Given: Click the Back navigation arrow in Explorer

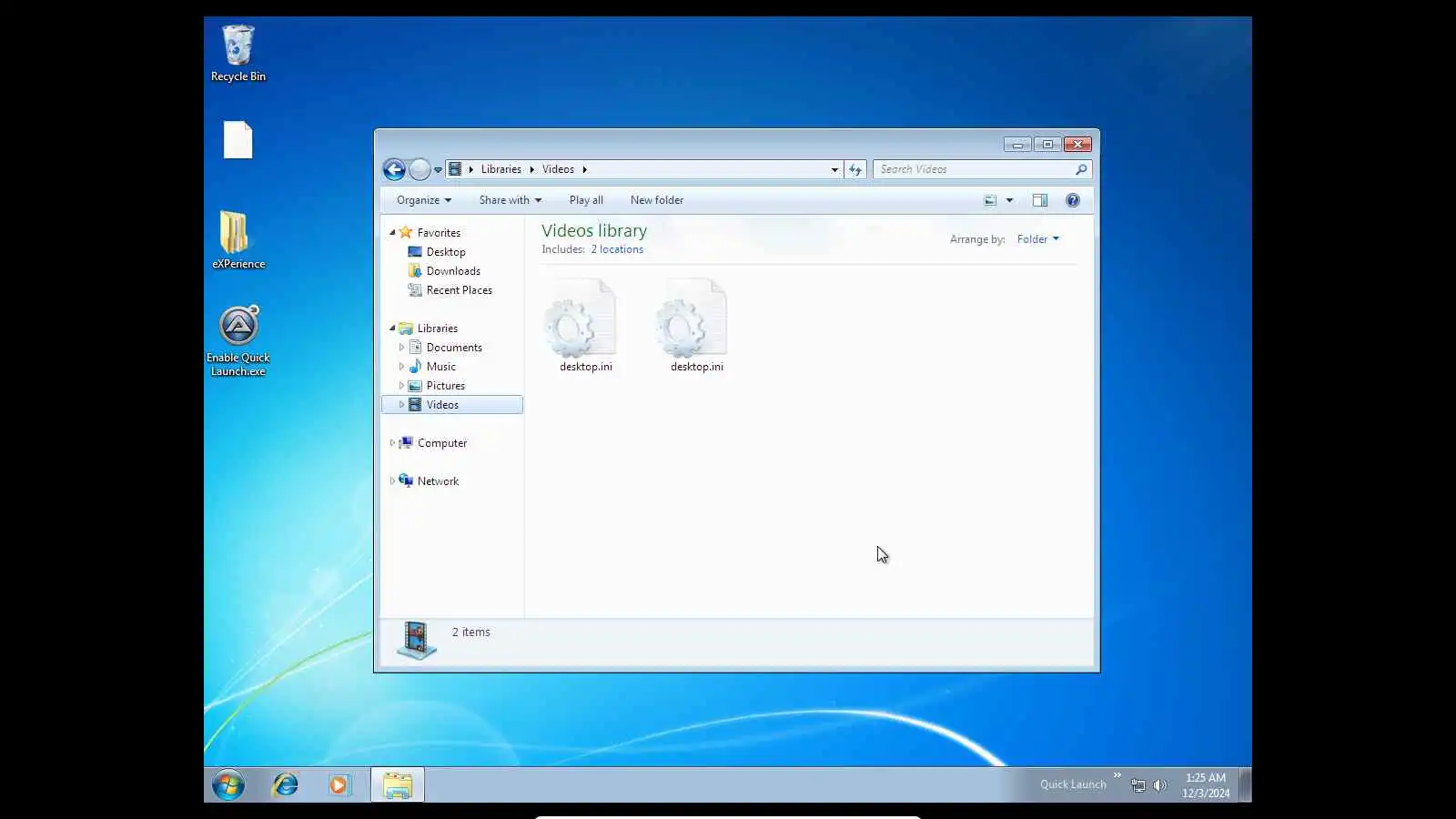Looking at the screenshot, I should click(394, 169).
